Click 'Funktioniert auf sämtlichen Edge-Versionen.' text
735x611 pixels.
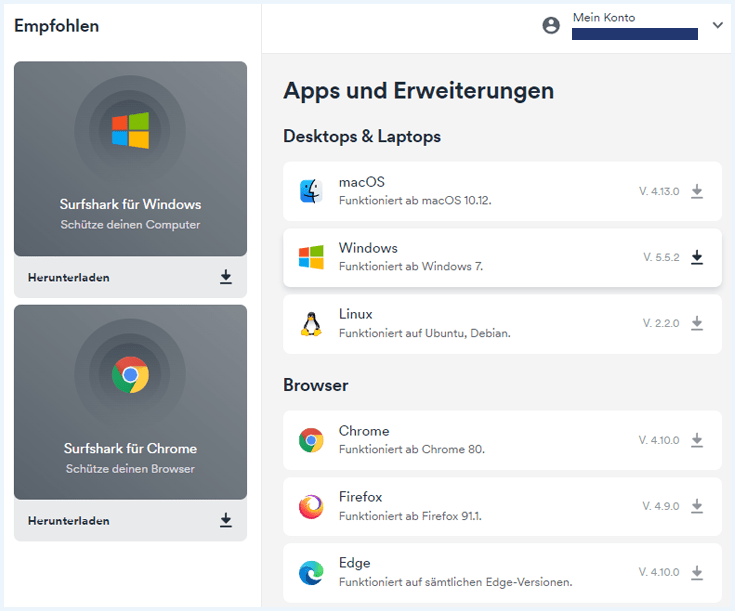click(455, 582)
